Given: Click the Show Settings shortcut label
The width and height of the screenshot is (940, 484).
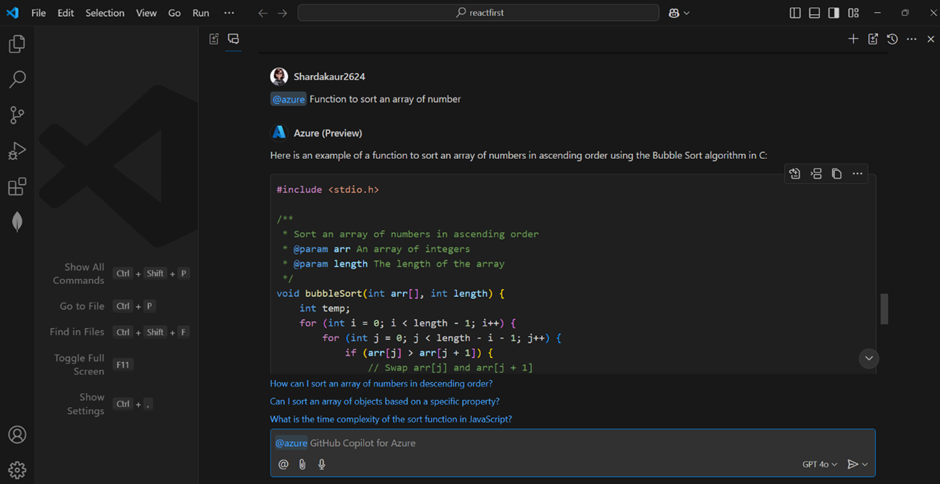Looking at the screenshot, I should click(86, 404).
